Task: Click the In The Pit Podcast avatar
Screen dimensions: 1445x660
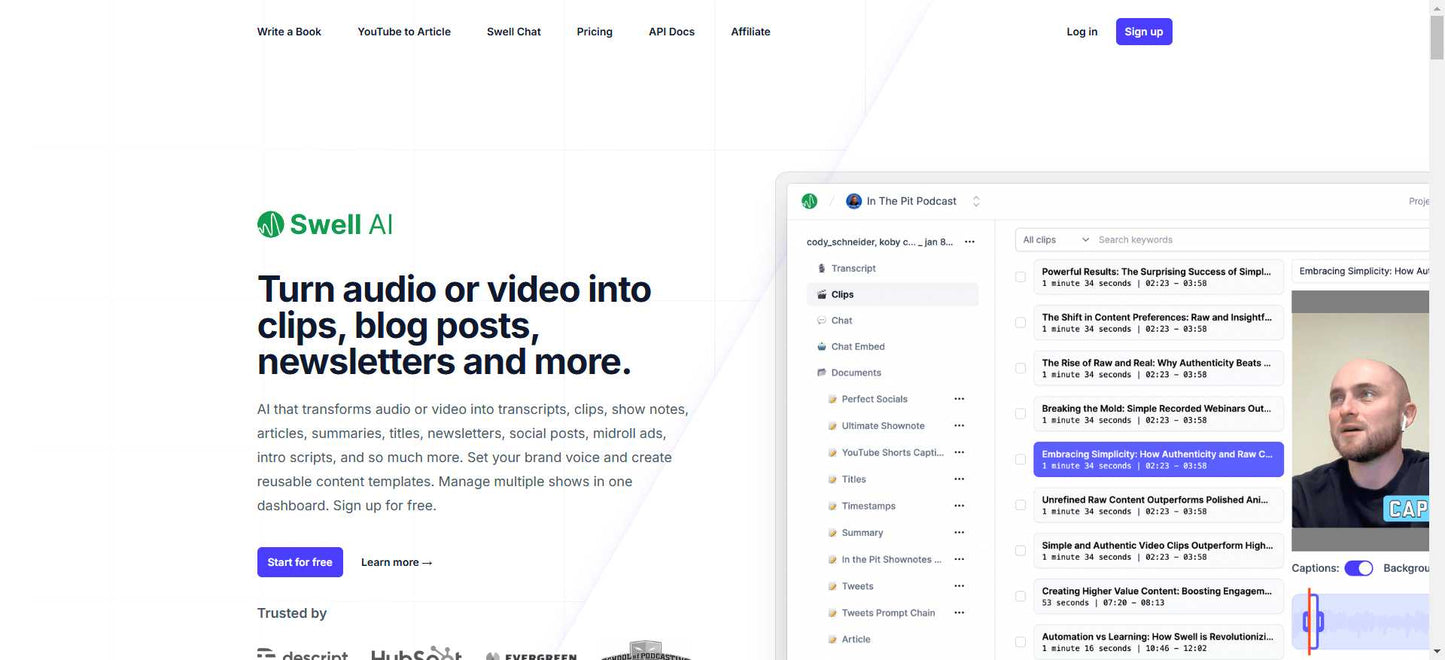Action: point(854,201)
